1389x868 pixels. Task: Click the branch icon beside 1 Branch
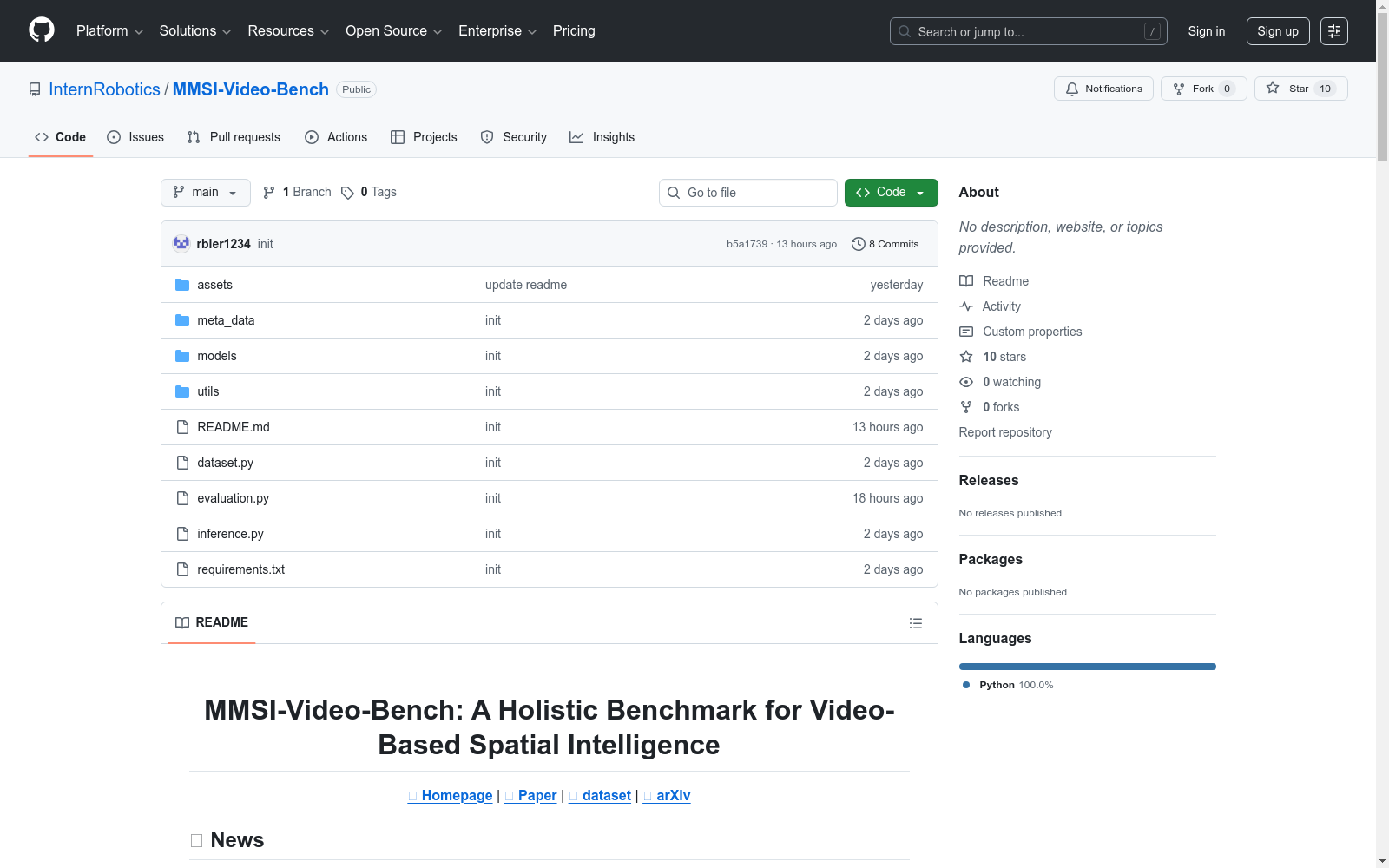269,193
